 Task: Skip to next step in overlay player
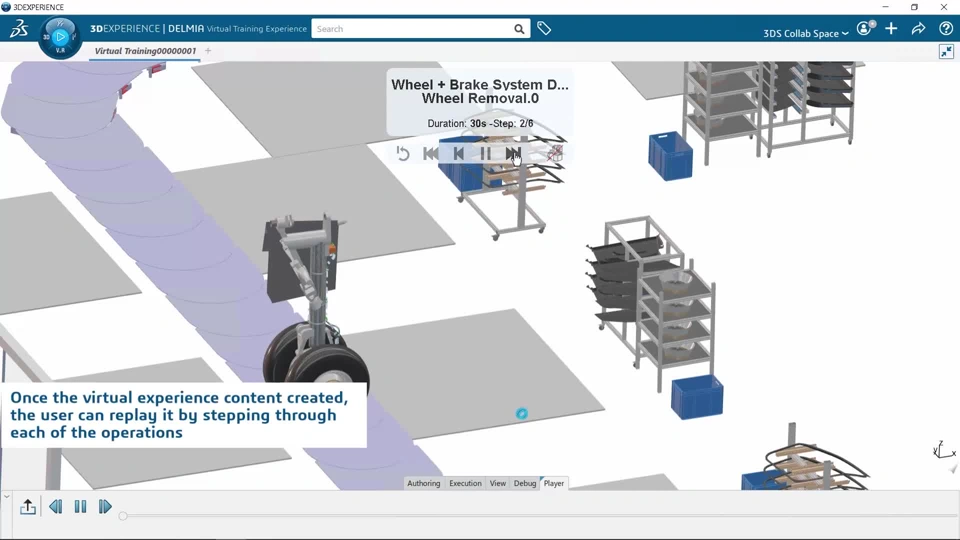pos(513,154)
